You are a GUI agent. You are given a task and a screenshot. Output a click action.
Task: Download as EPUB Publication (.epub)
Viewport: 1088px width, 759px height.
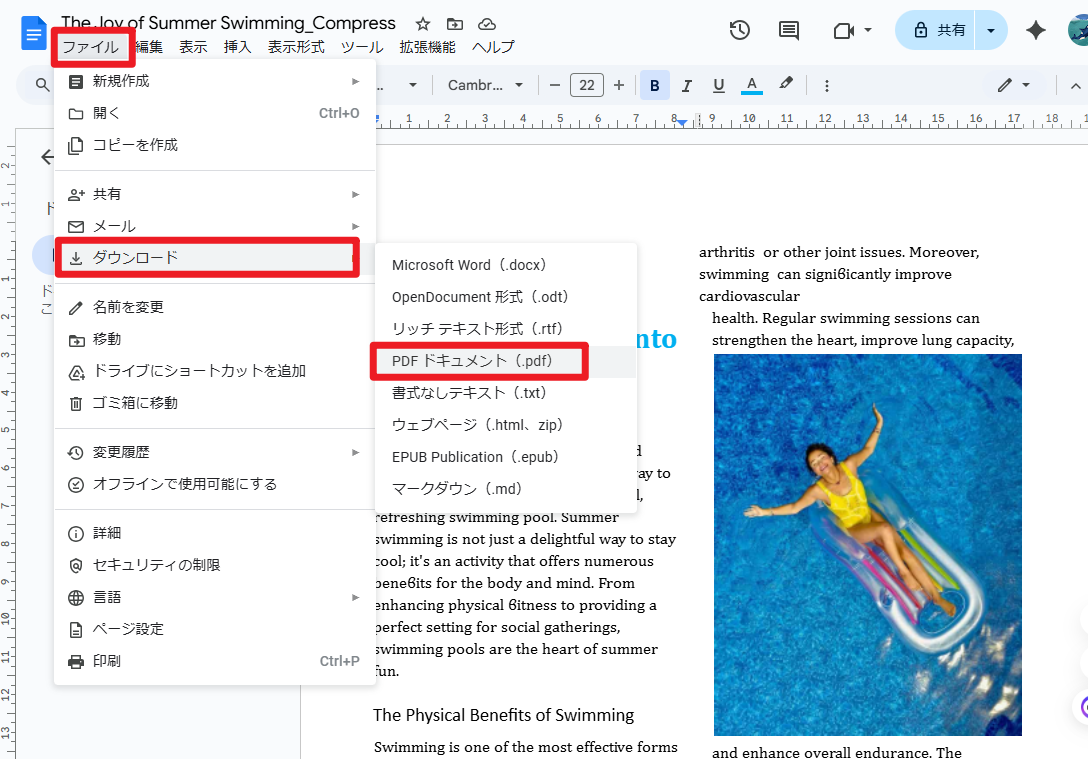pos(506,457)
